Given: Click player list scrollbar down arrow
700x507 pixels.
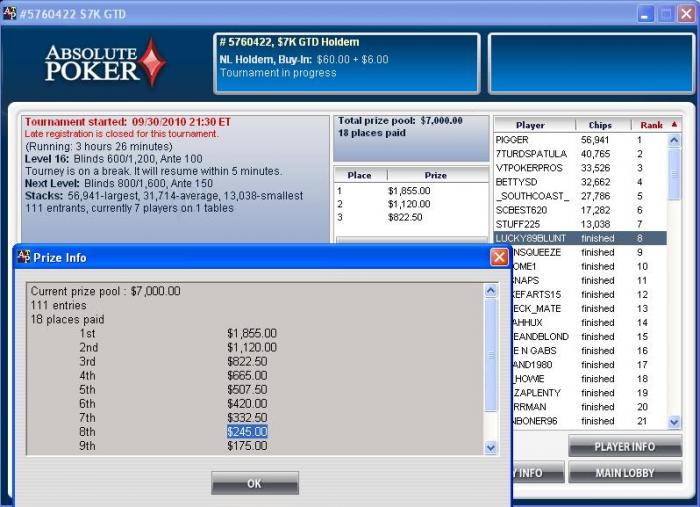Looking at the screenshot, I should tap(674, 421).
